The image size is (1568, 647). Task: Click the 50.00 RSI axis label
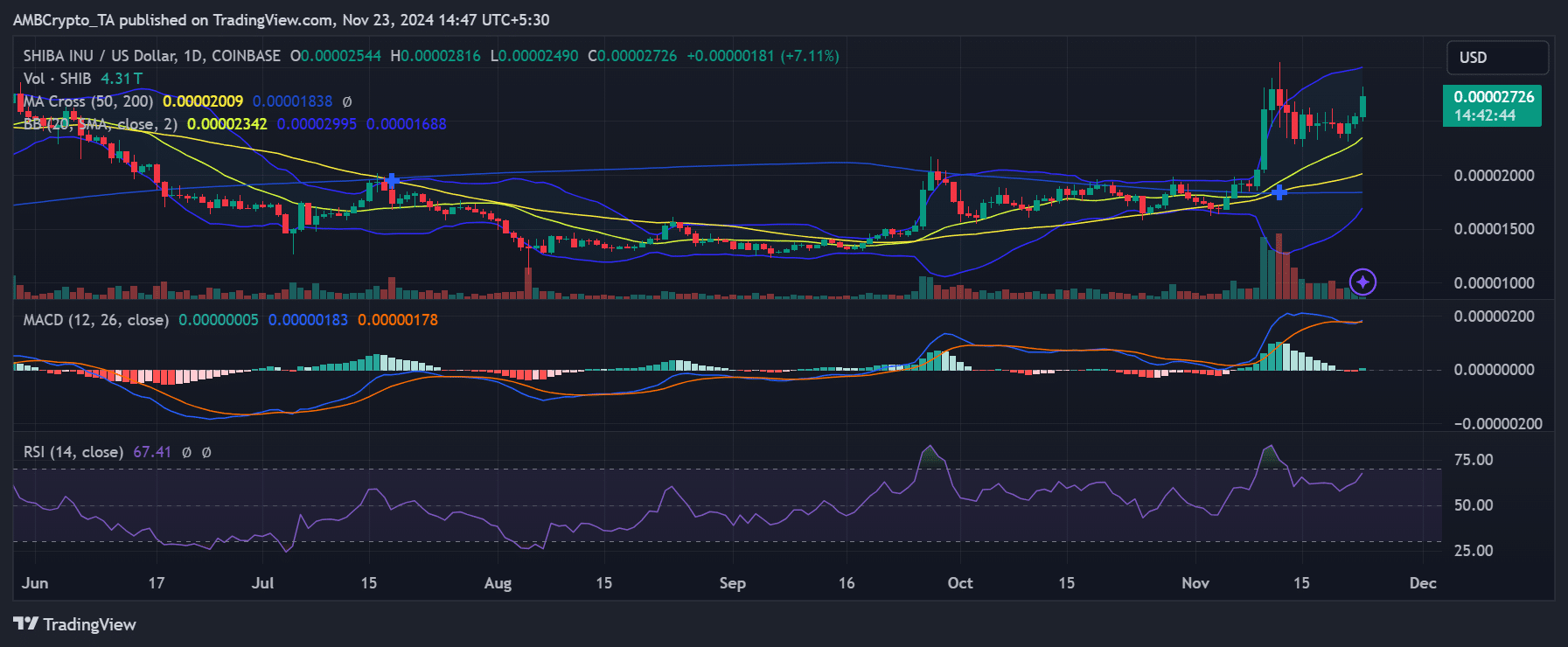1474,505
